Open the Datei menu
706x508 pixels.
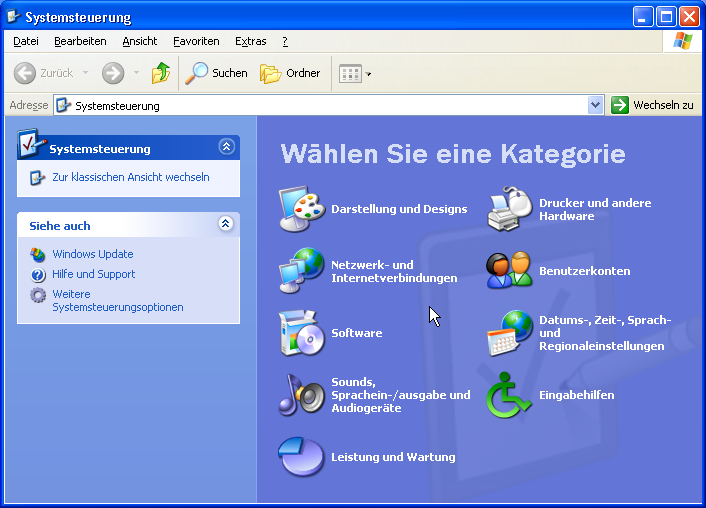point(26,41)
